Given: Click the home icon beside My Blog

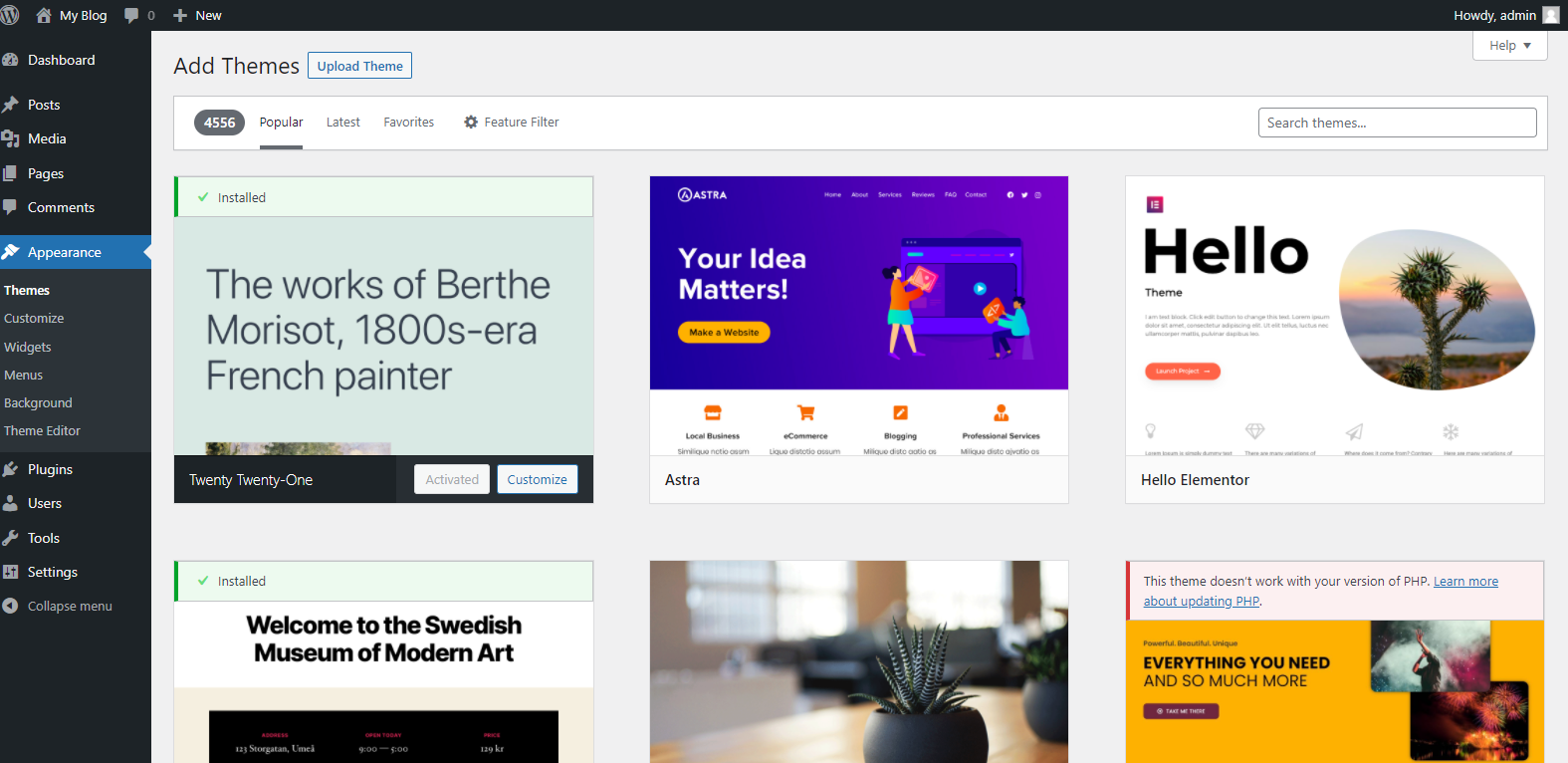Looking at the screenshot, I should coord(44,15).
